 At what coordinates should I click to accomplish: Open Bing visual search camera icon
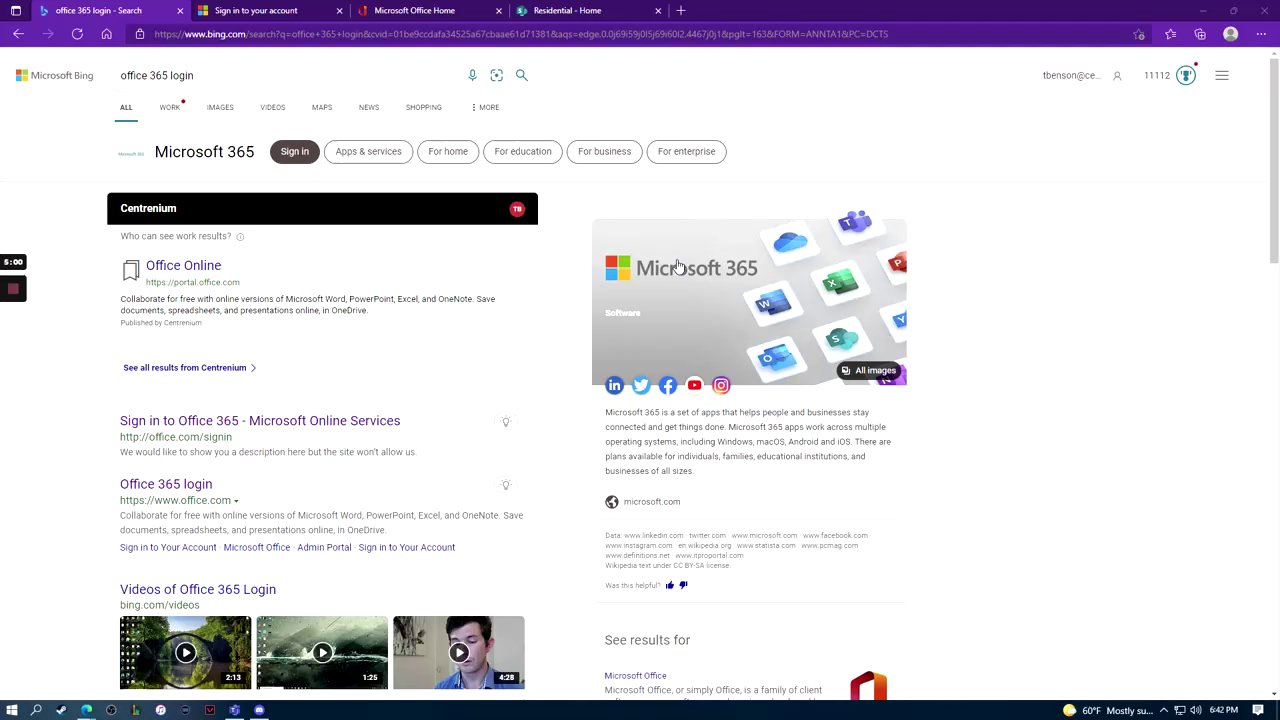click(x=497, y=75)
